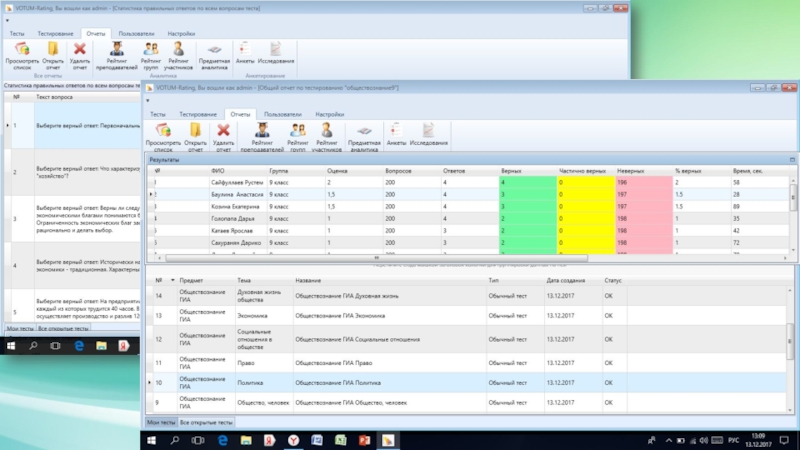800x450 pixels.
Task: Open Рейтинг преподавателей in front window
Action: 264,129
